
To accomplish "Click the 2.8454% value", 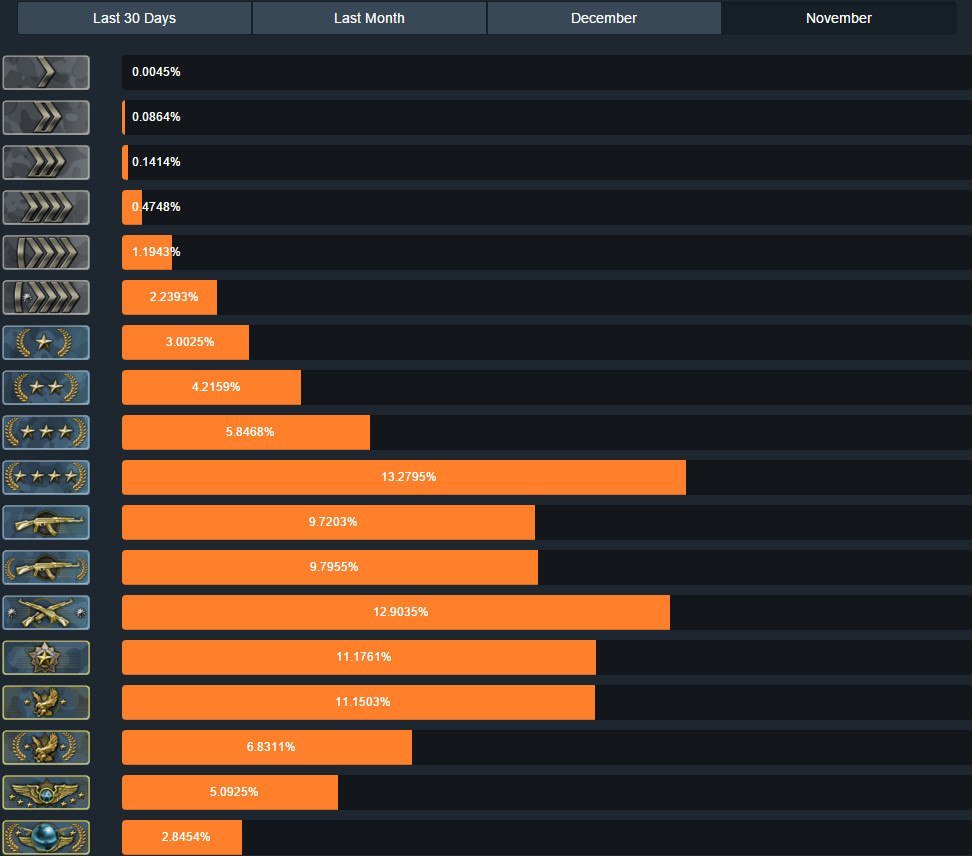I will [x=186, y=837].
